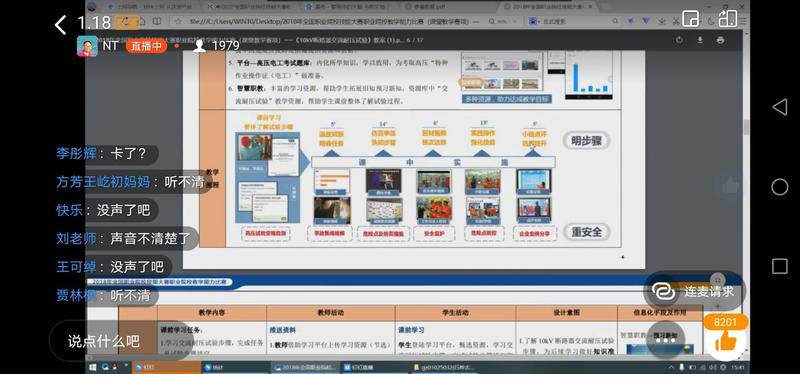View the 1979 viewers list
Image resolution: width=800 pixels, height=374 pixels.
216,46
